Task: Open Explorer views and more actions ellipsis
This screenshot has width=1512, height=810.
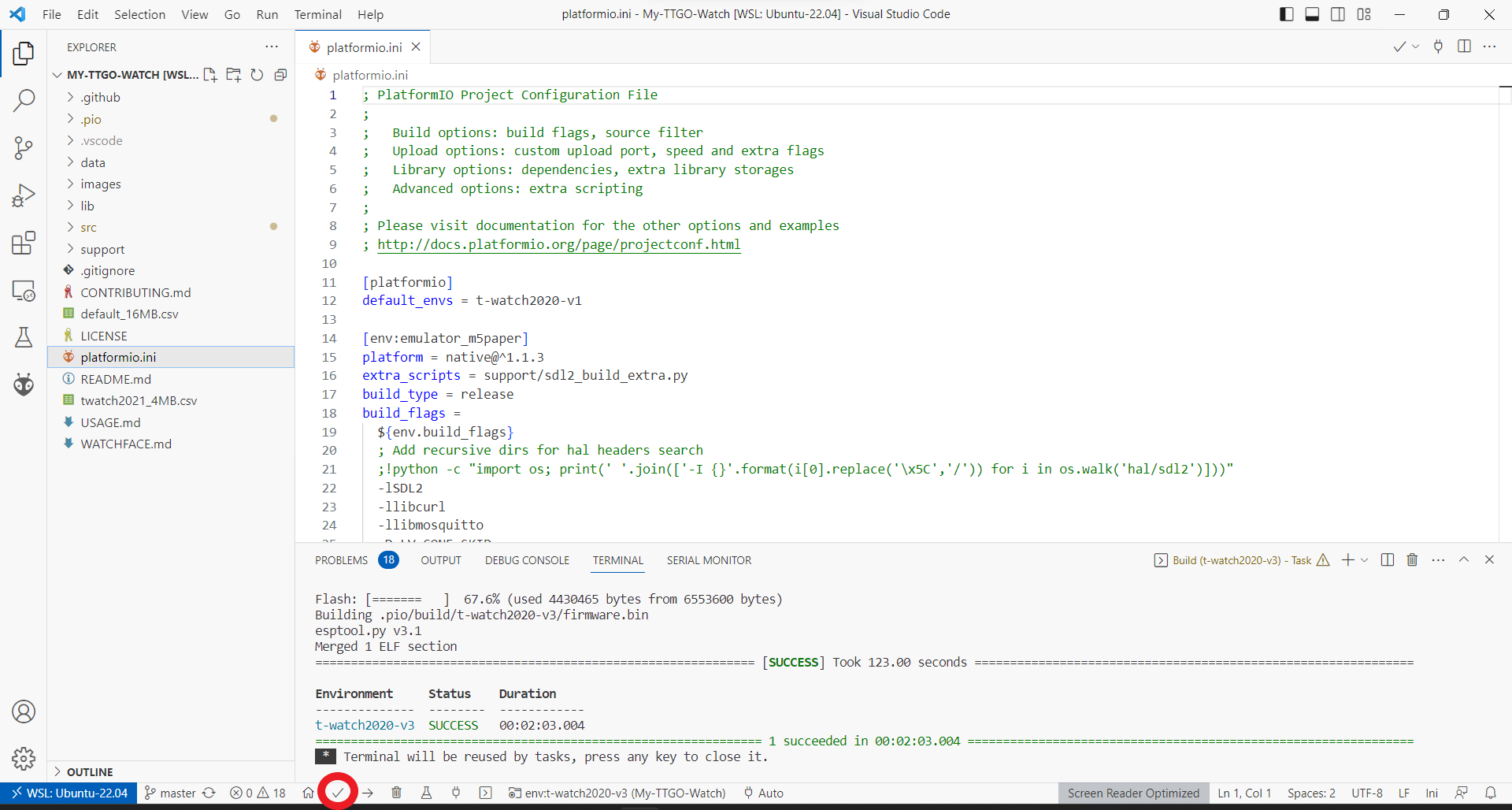Action: click(272, 46)
